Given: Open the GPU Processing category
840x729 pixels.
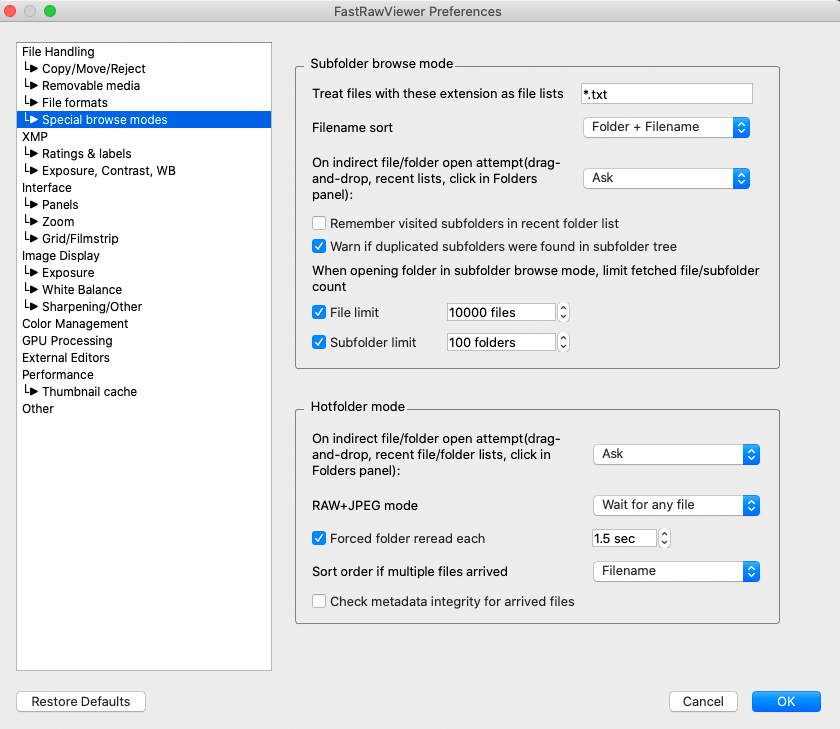Looking at the screenshot, I should [67, 341].
